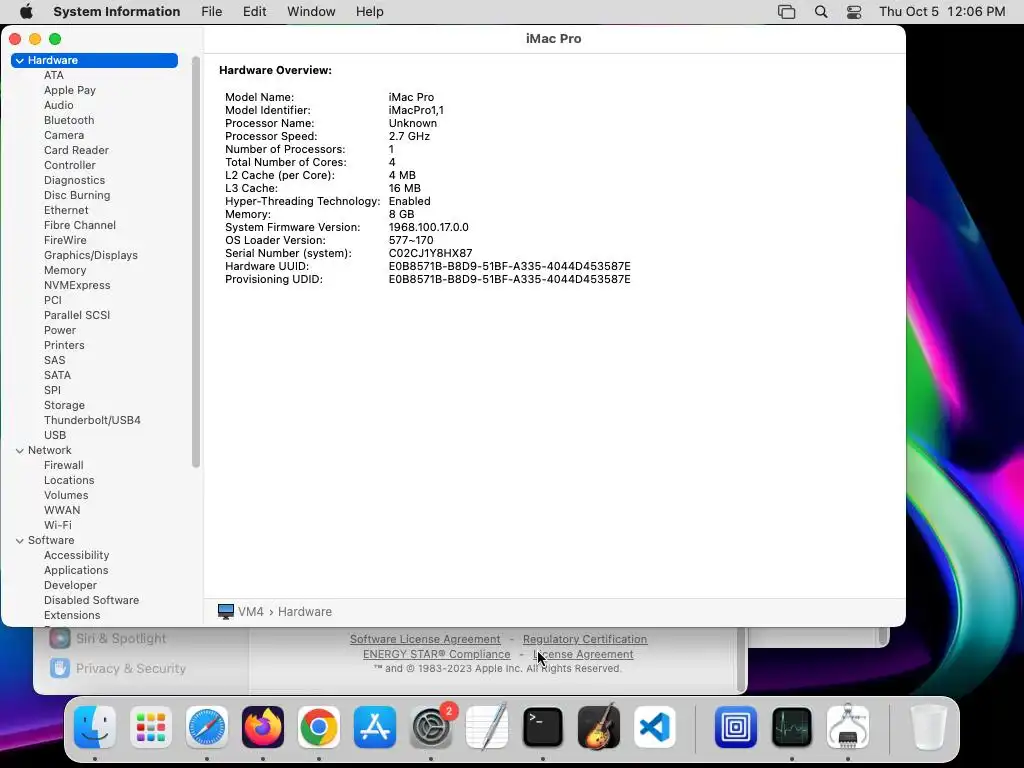Open the Edit menu
The image size is (1024, 768).
point(254,12)
